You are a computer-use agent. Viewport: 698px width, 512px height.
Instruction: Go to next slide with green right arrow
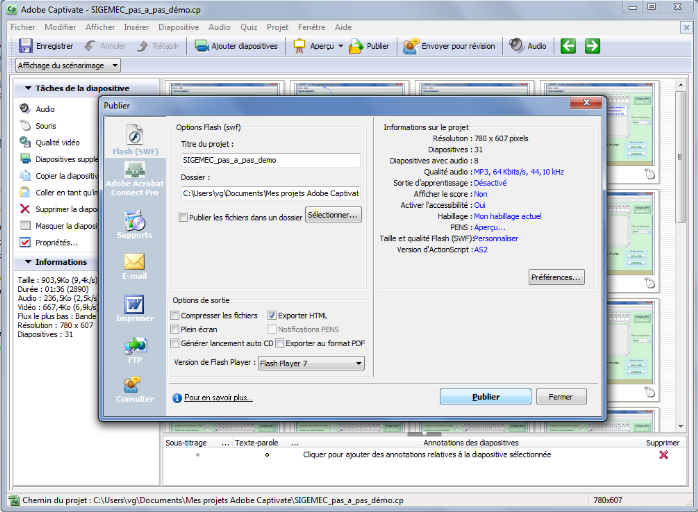592,46
